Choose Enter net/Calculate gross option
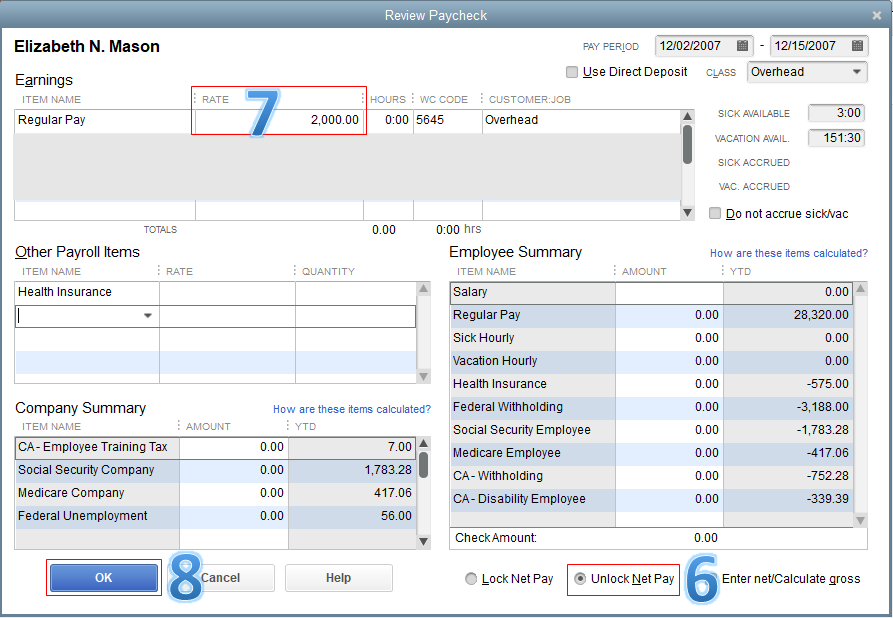Image resolution: width=893 pixels, height=618 pixels. coord(791,579)
